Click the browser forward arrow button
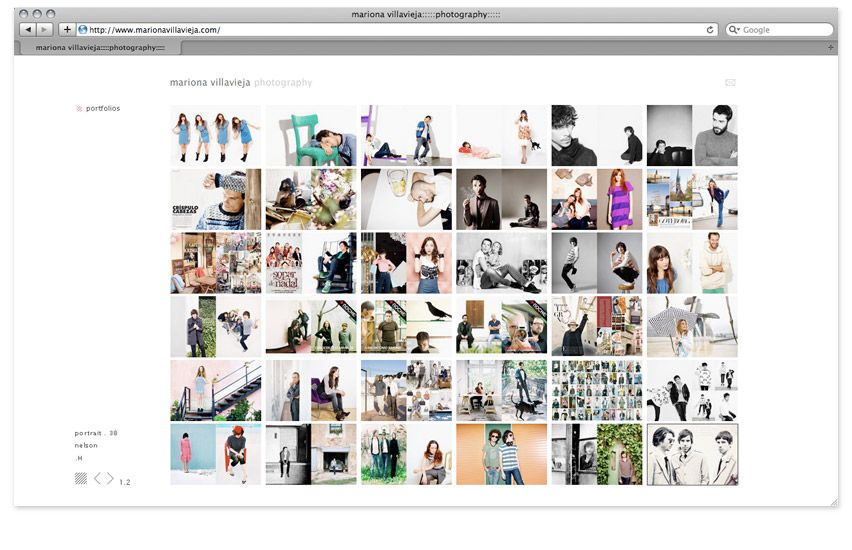Image resolution: width=852 pixels, height=550 pixels. point(45,29)
